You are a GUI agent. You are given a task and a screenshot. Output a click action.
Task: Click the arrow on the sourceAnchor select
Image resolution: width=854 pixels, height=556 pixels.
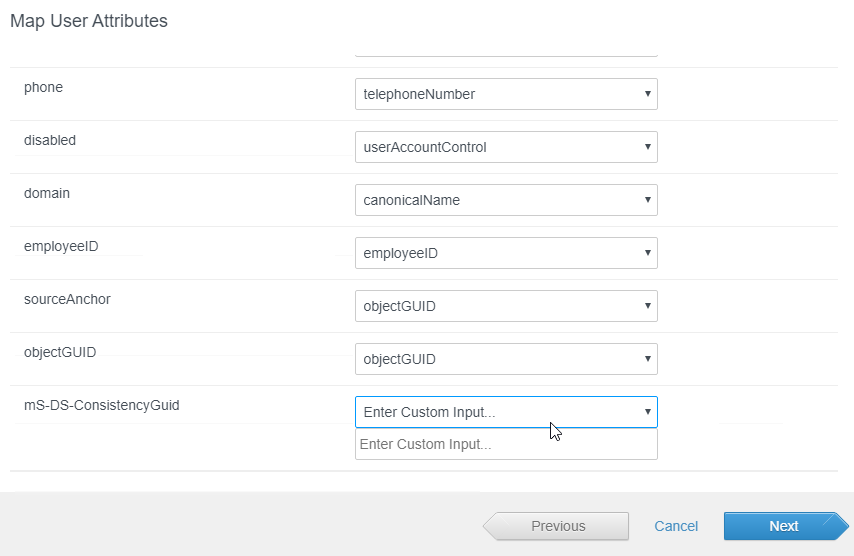tap(648, 306)
